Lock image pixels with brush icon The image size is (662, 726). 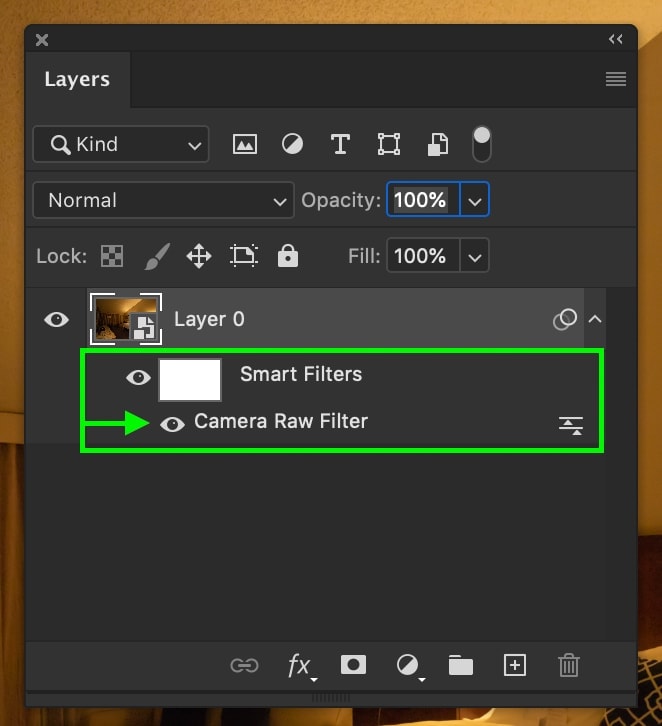[156, 256]
